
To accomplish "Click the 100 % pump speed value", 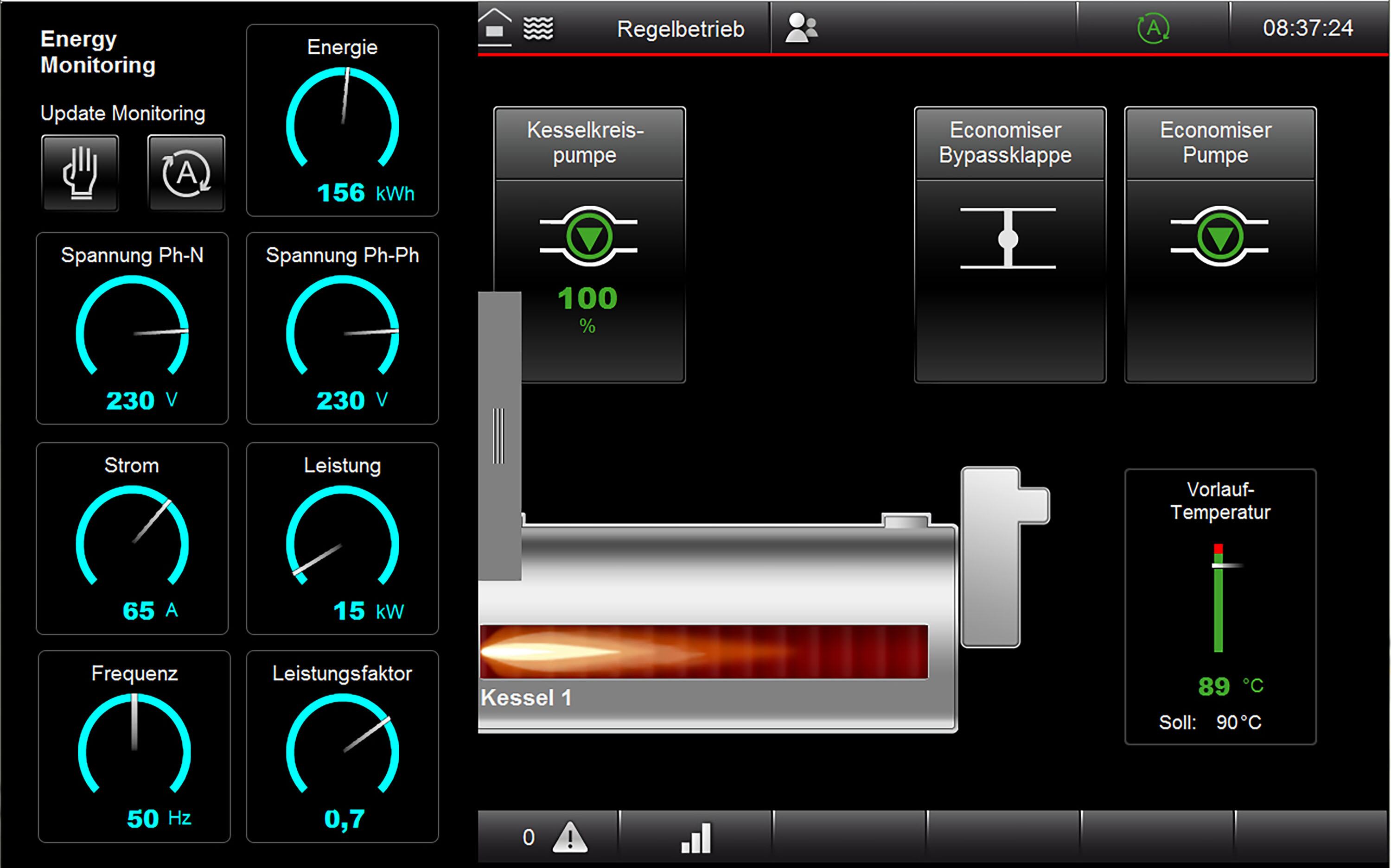I will [x=587, y=298].
